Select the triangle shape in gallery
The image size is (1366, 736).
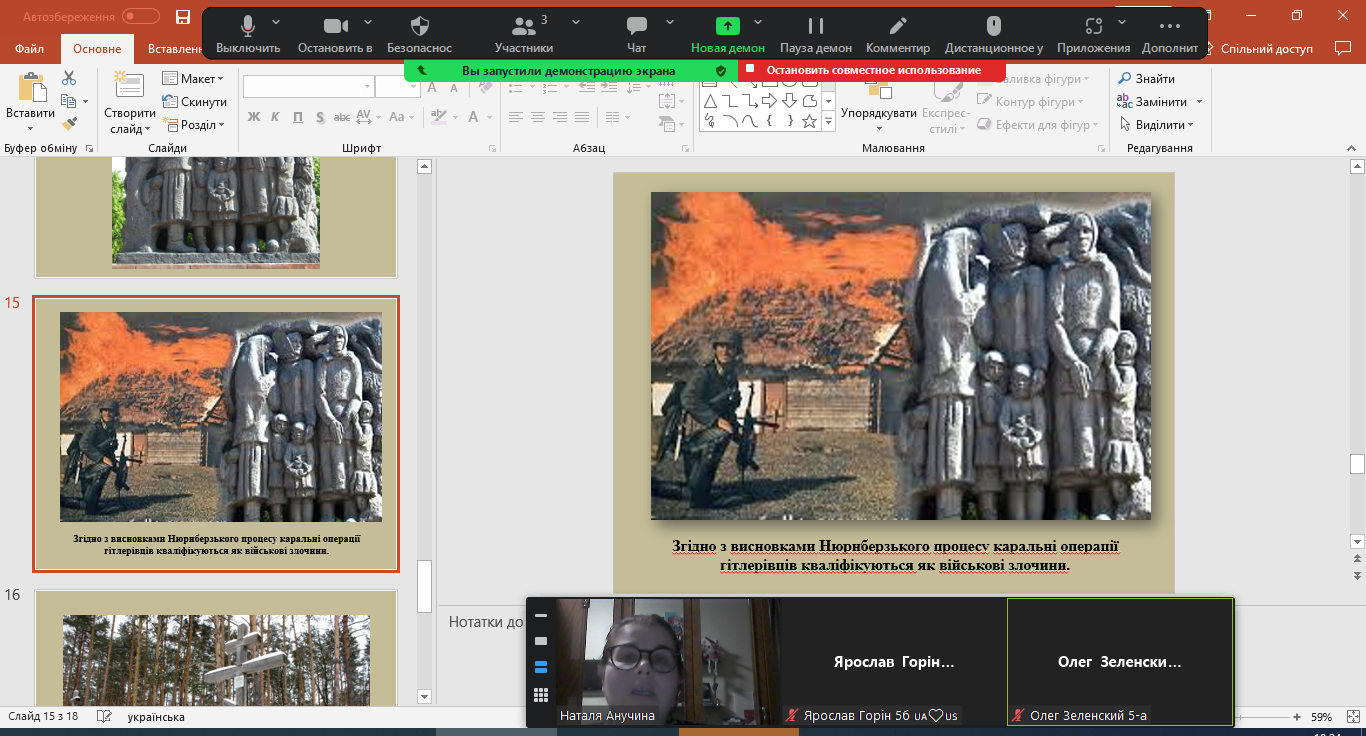click(x=709, y=102)
